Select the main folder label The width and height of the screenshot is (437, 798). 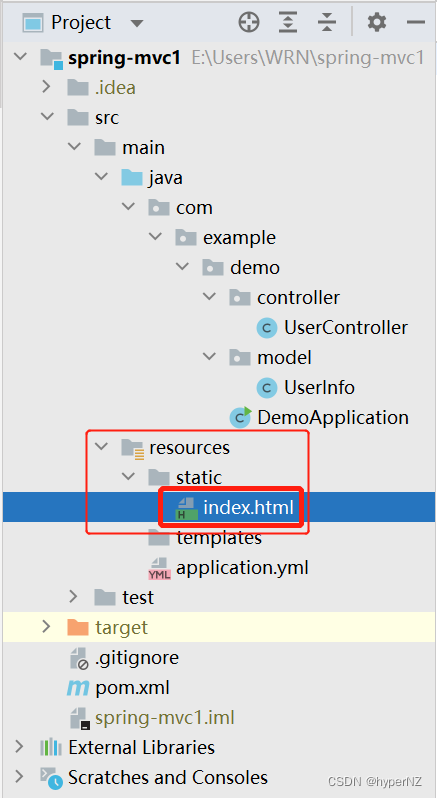(x=143, y=148)
